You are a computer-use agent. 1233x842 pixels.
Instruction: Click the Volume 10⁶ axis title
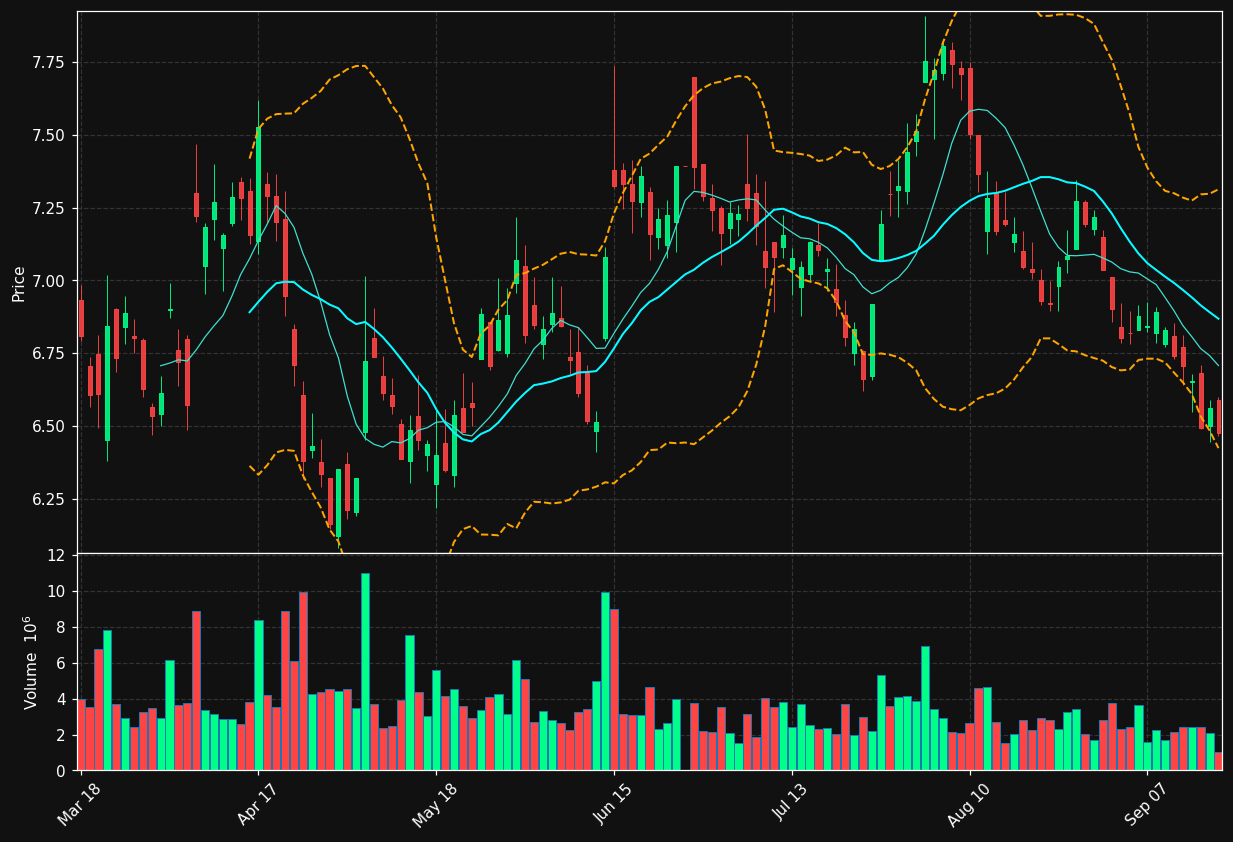(x=30, y=662)
